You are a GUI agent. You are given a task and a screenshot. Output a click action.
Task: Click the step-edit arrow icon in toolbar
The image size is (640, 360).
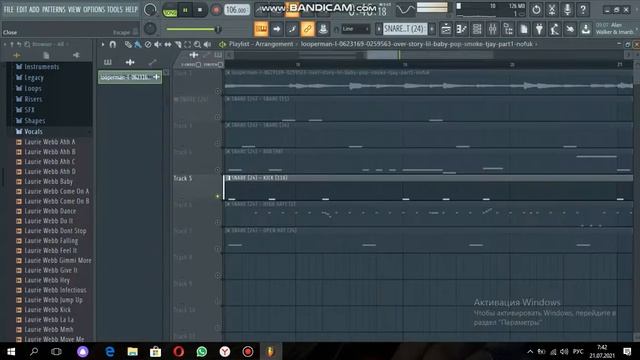click(277, 29)
